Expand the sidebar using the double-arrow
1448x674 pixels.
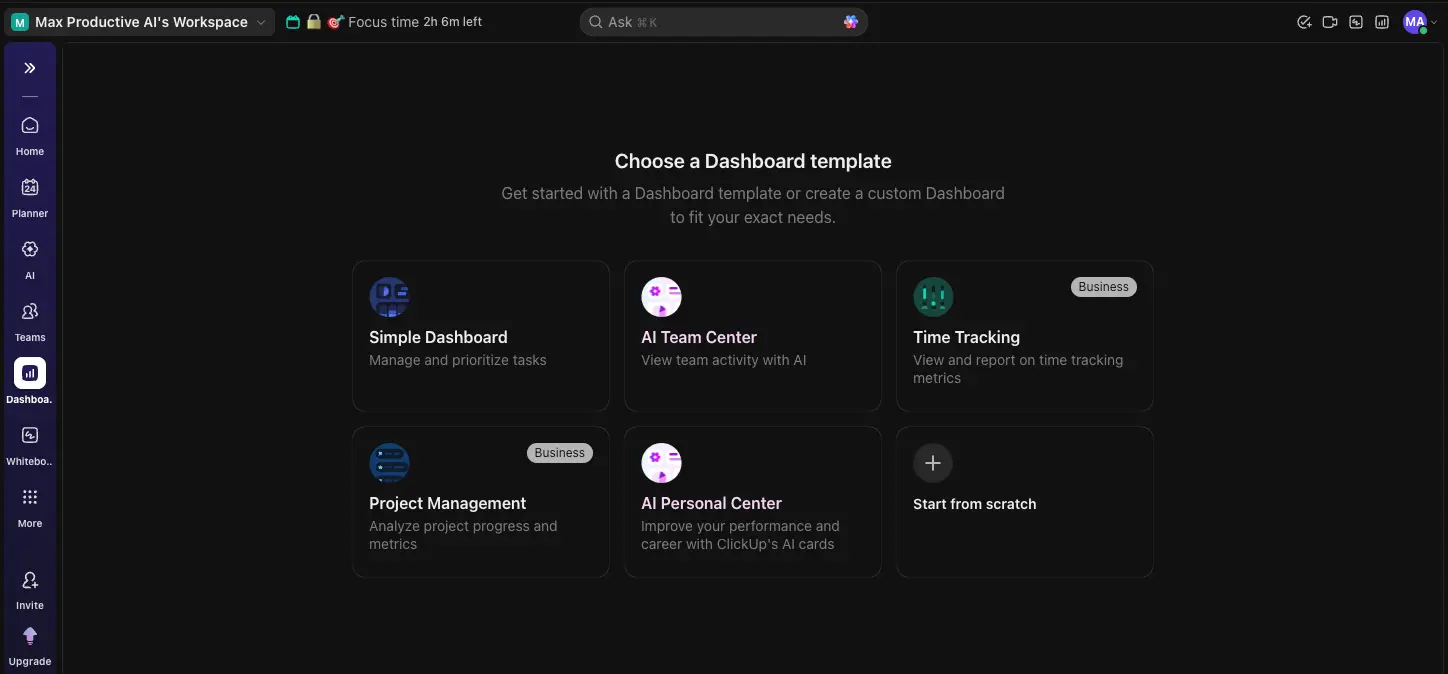click(29, 68)
